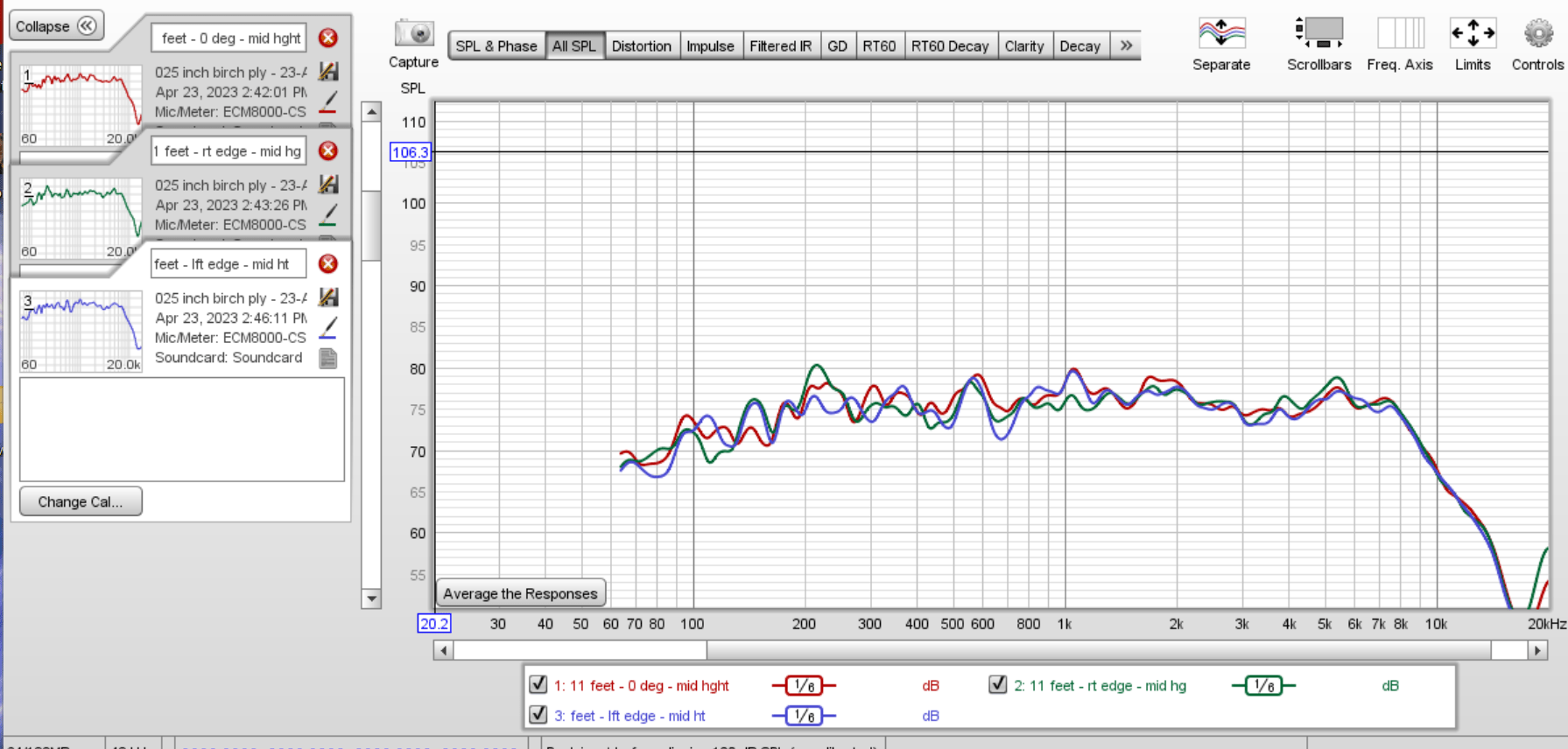
Task: Click the calibration icon of measurement 2
Action: 328,185
